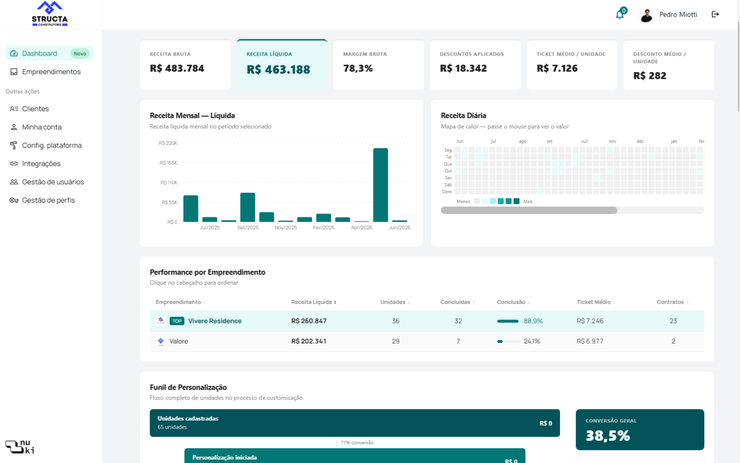The width and height of the screenshot is (740, 463).
Task: Open Pedro Miotti profile avatar
Action: 646,15
